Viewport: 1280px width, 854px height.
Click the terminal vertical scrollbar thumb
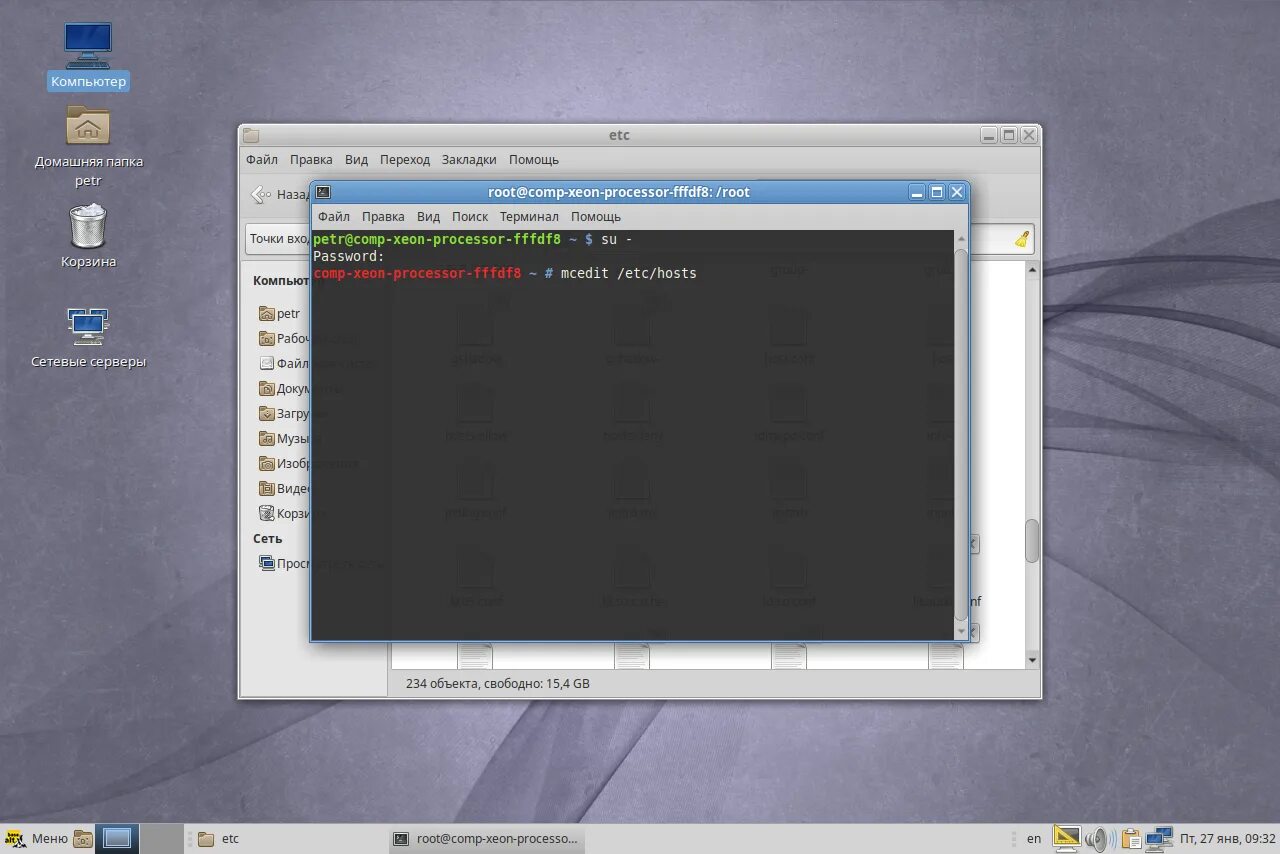pos(961,435)
